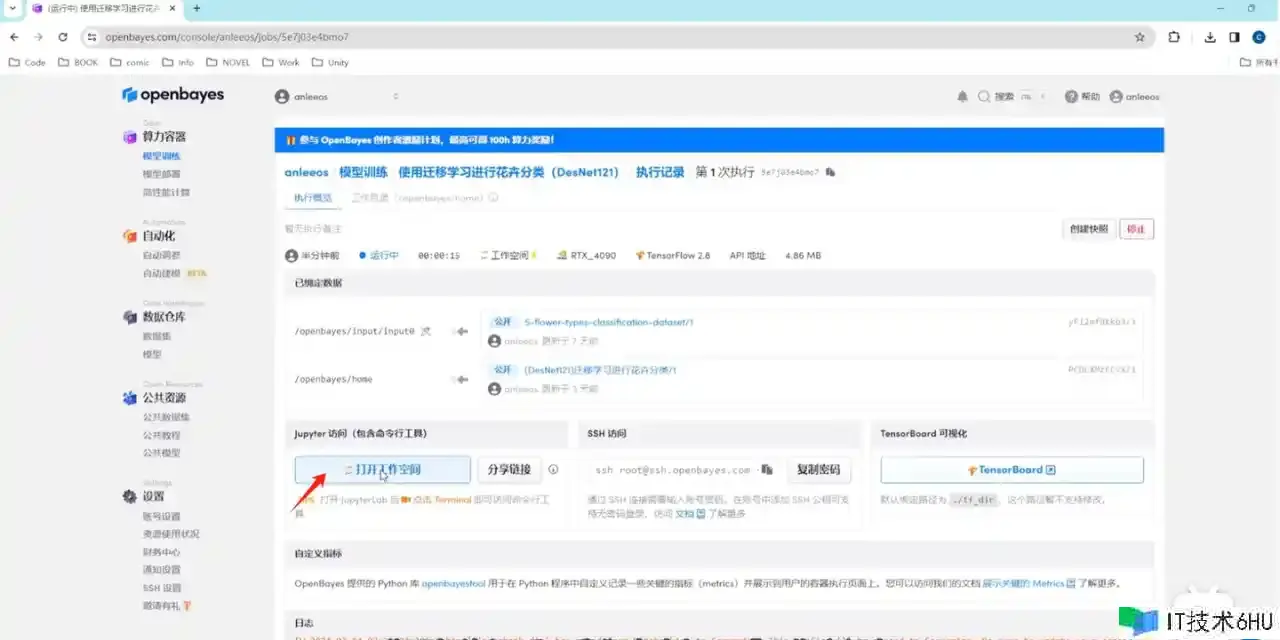The height and width of the screenshot is (640, 1280).
Task: Open 公共数据集 in the sidebar
Action: (x=166, y=417)
